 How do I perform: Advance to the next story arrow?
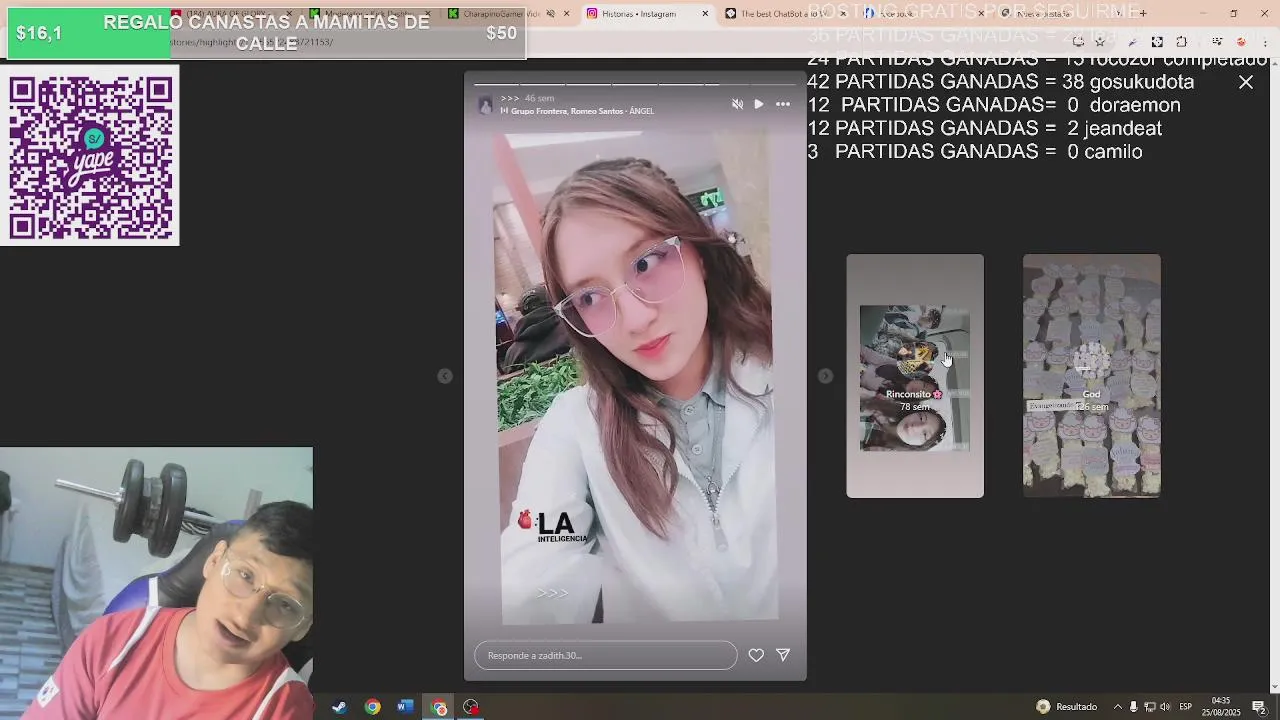click(825, 376)
